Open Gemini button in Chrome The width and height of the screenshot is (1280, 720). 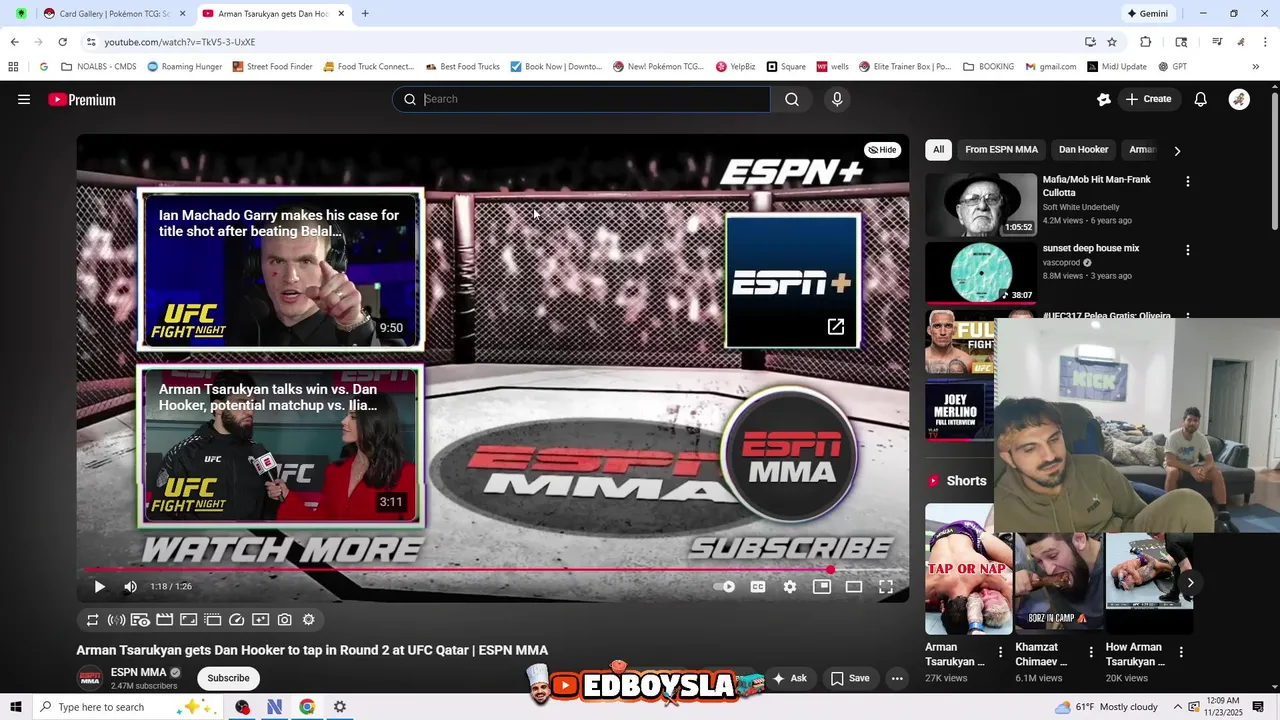point(1147,14)
